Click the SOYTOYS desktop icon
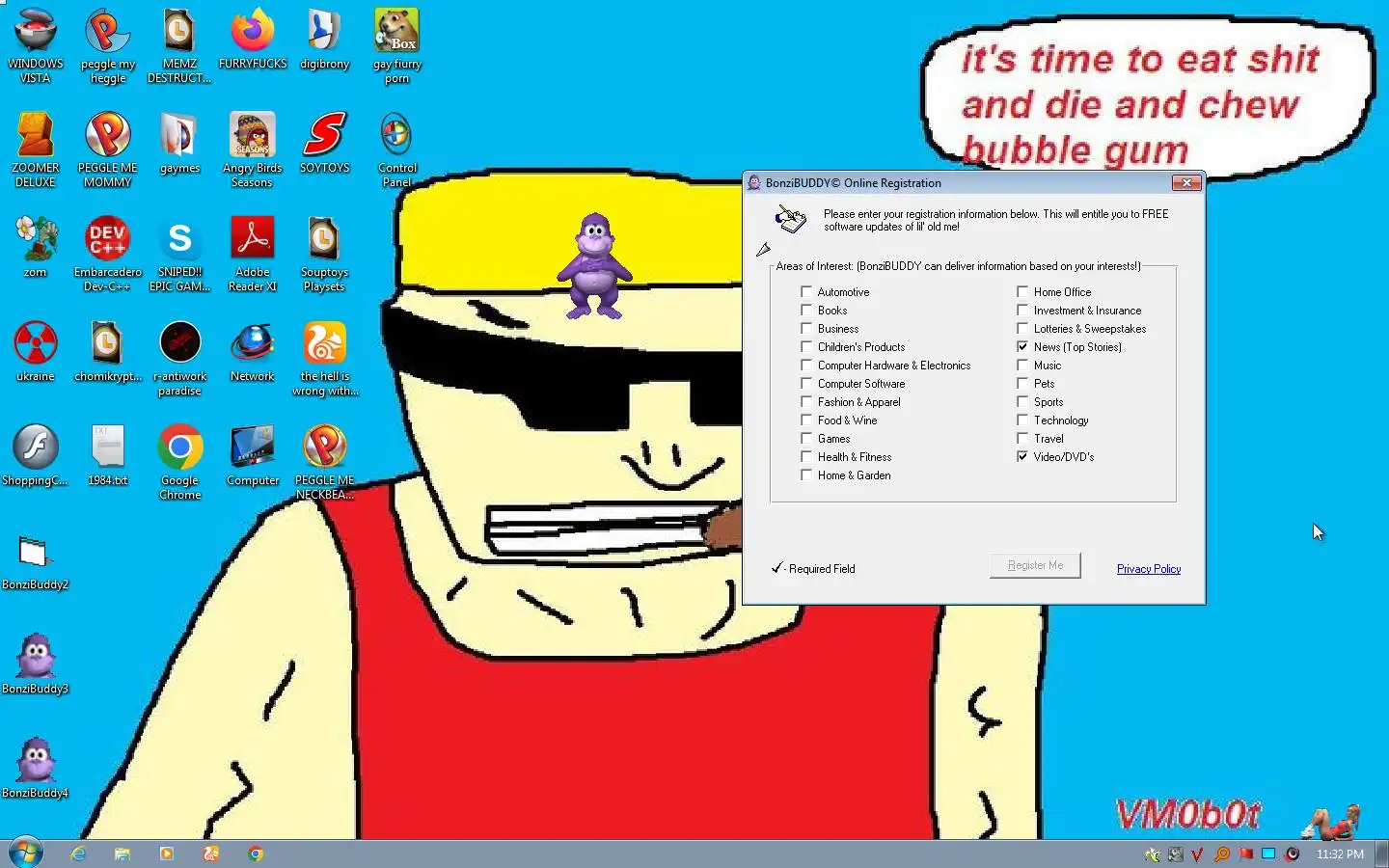The image size is (1389, 868). [324, 143]
